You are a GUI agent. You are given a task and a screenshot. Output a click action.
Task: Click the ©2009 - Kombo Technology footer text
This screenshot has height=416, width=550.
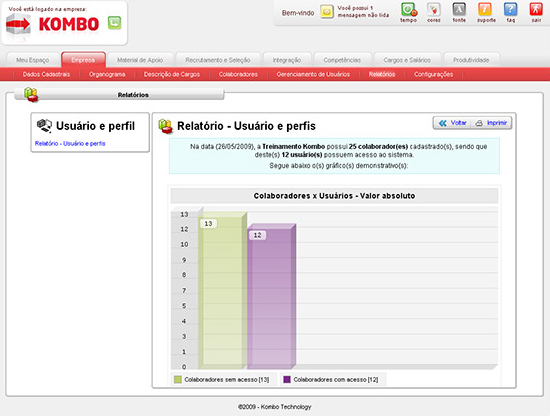tap(274, 407)
